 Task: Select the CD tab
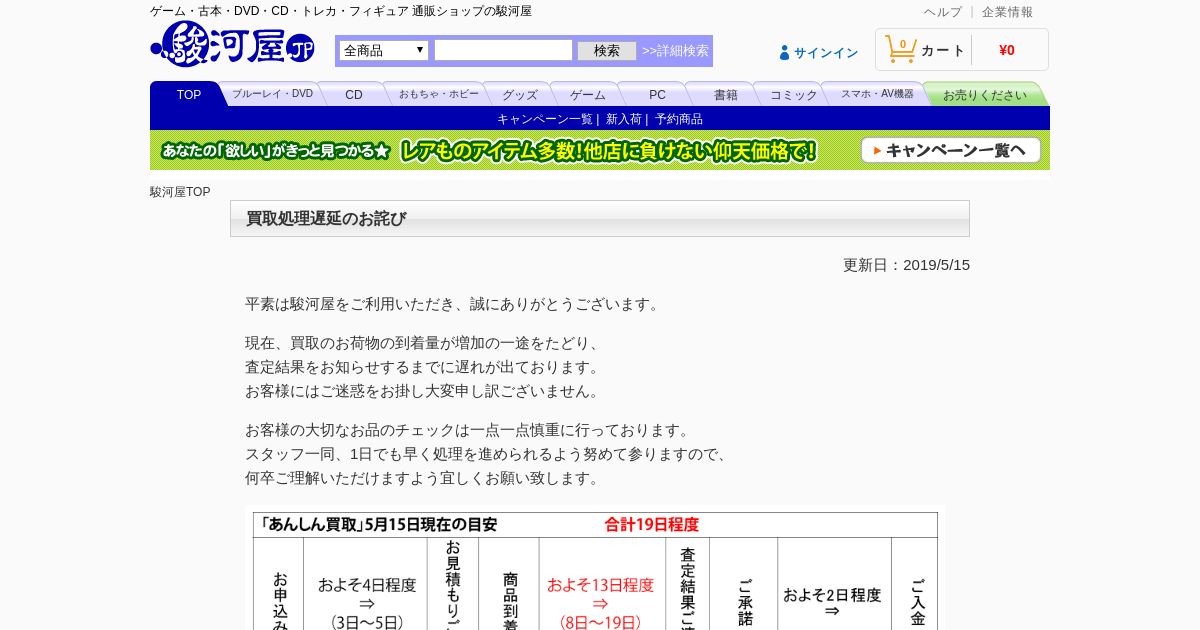[354, 94]
